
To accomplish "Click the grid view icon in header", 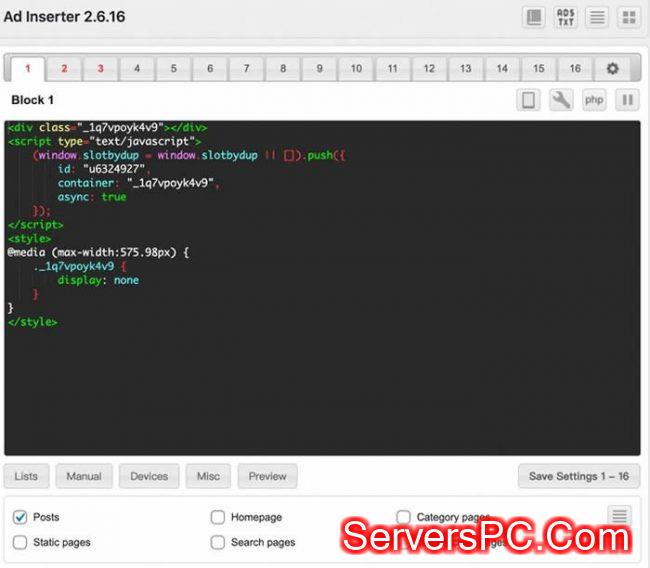I will point(628,17).
